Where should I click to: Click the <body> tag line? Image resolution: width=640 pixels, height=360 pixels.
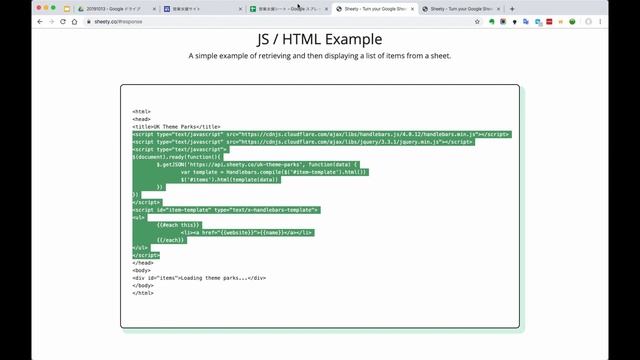141,271
